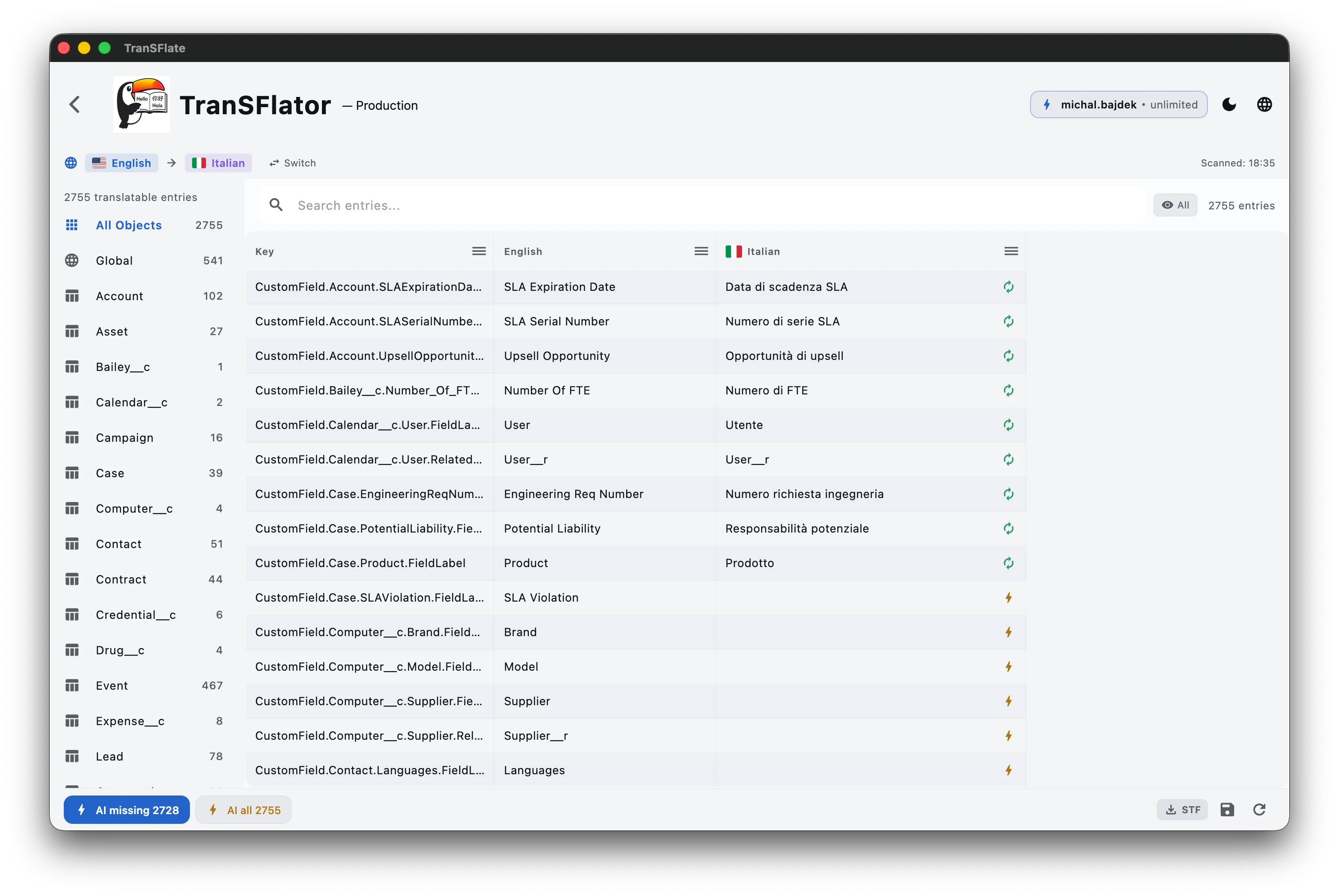Click AI lightning icon for SLA Violation row
The height and width of the screenshot is (896, 1339).
click(1008, 598)
